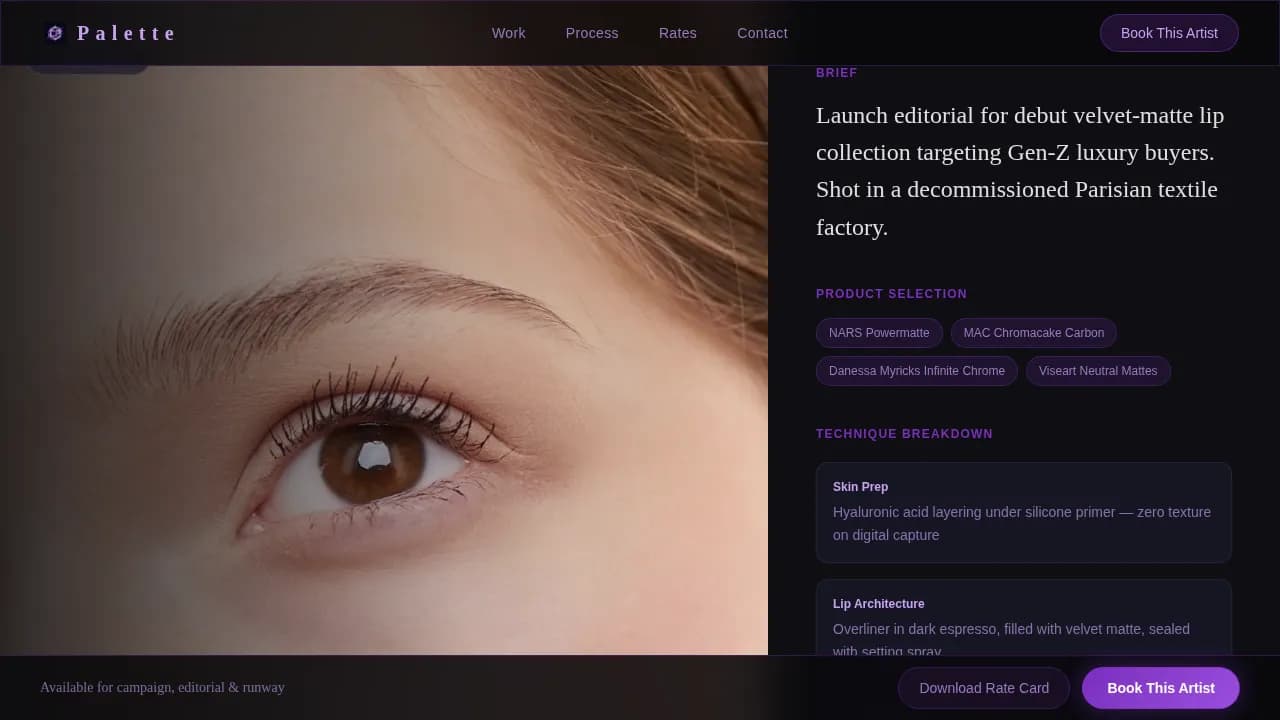Click the PRODUCT SELECTION heading
Image resolution: width=1280 pixels, height=720 pixels.
891,293
